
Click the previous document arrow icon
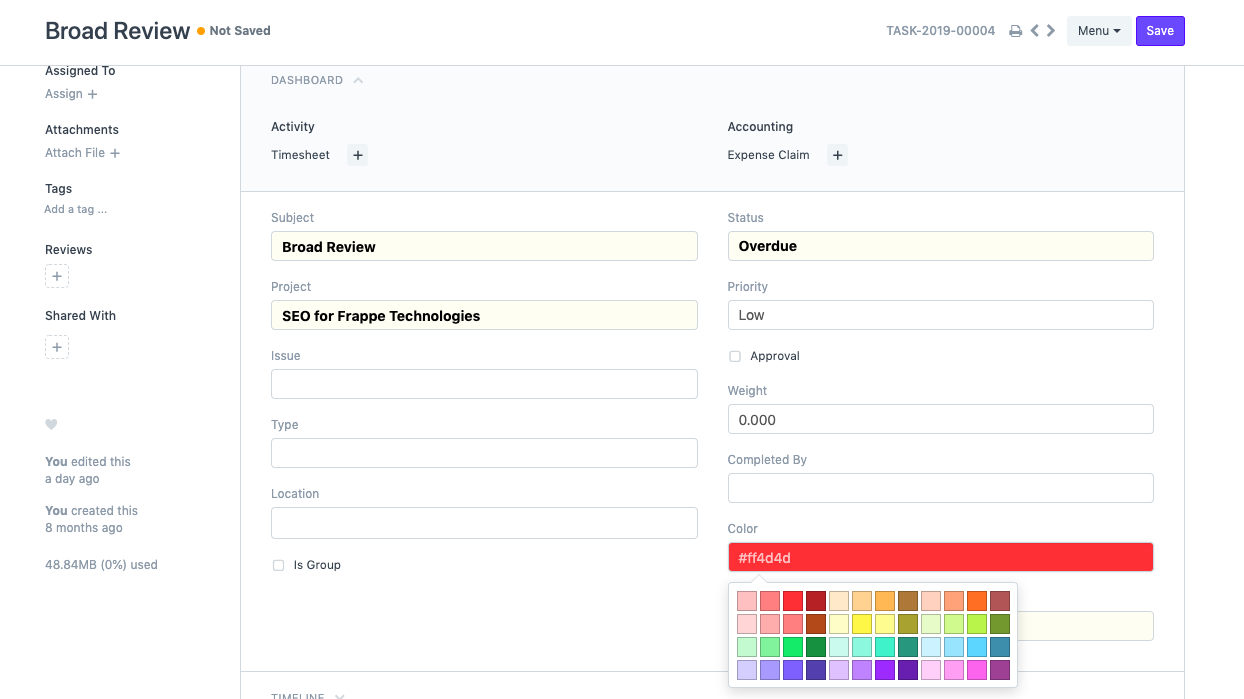(1034, 30)
